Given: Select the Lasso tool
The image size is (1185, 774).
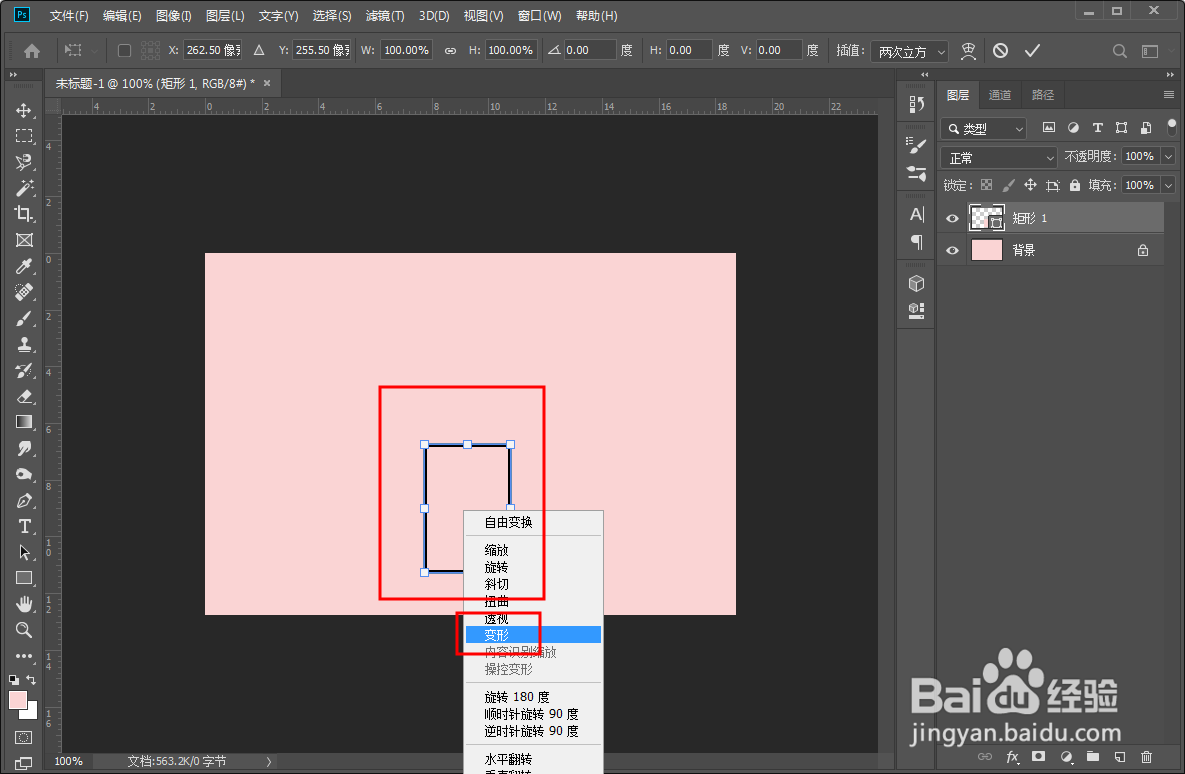Looking at the screenshot, I should tap(24, 162).
